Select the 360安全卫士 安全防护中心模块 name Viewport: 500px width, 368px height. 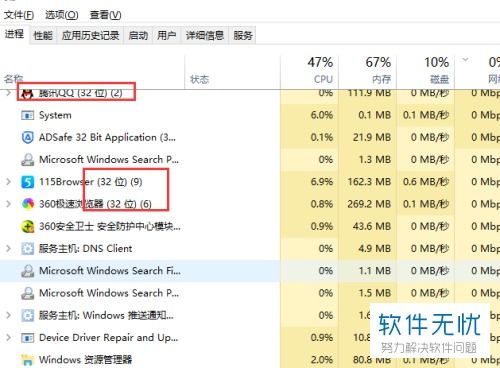(110, 226)
